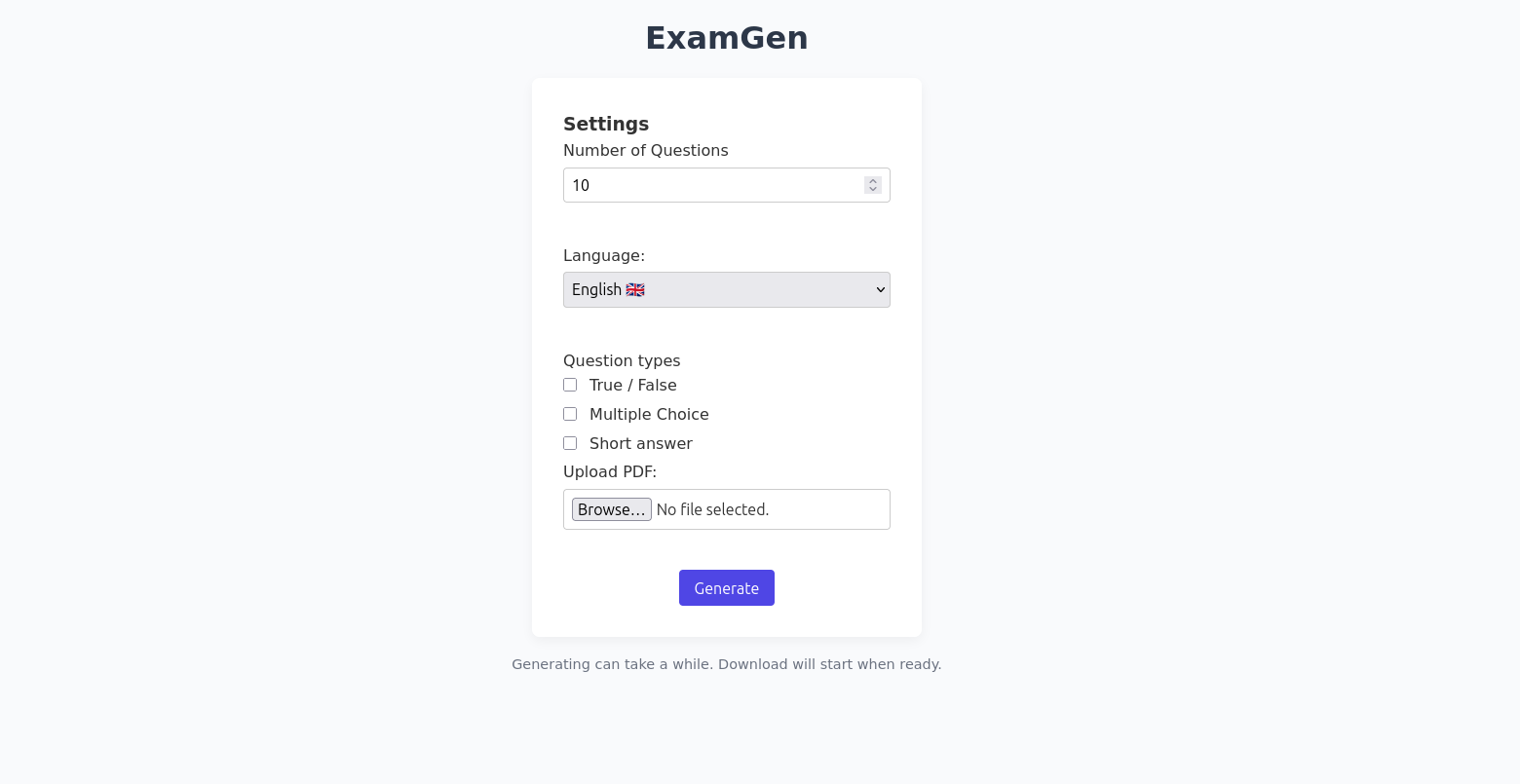Click the chevron arrow on the Language select

pyautogui.click(x=880, y=289)
